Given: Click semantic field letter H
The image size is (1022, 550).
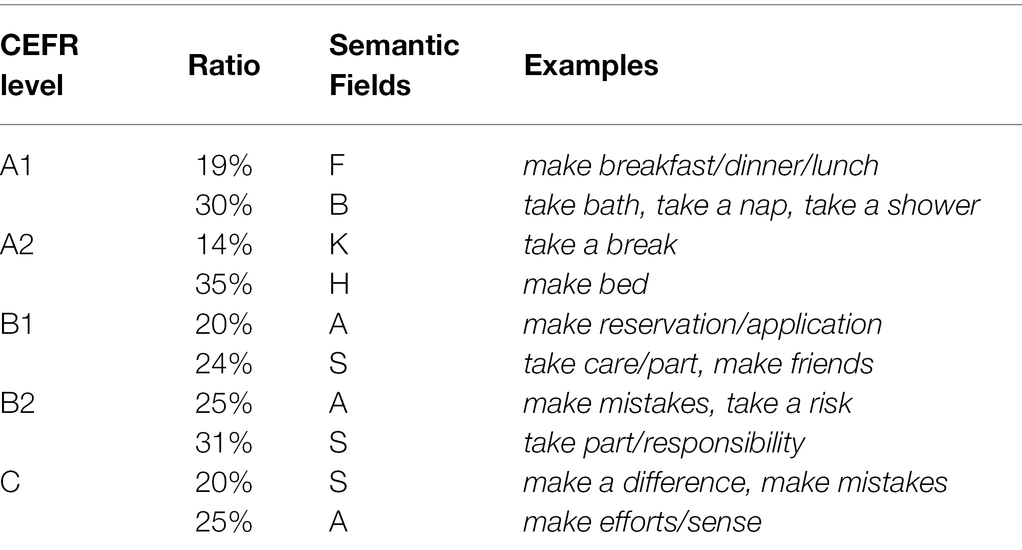Looking at the screenshot, I should [x=339, y=285].
